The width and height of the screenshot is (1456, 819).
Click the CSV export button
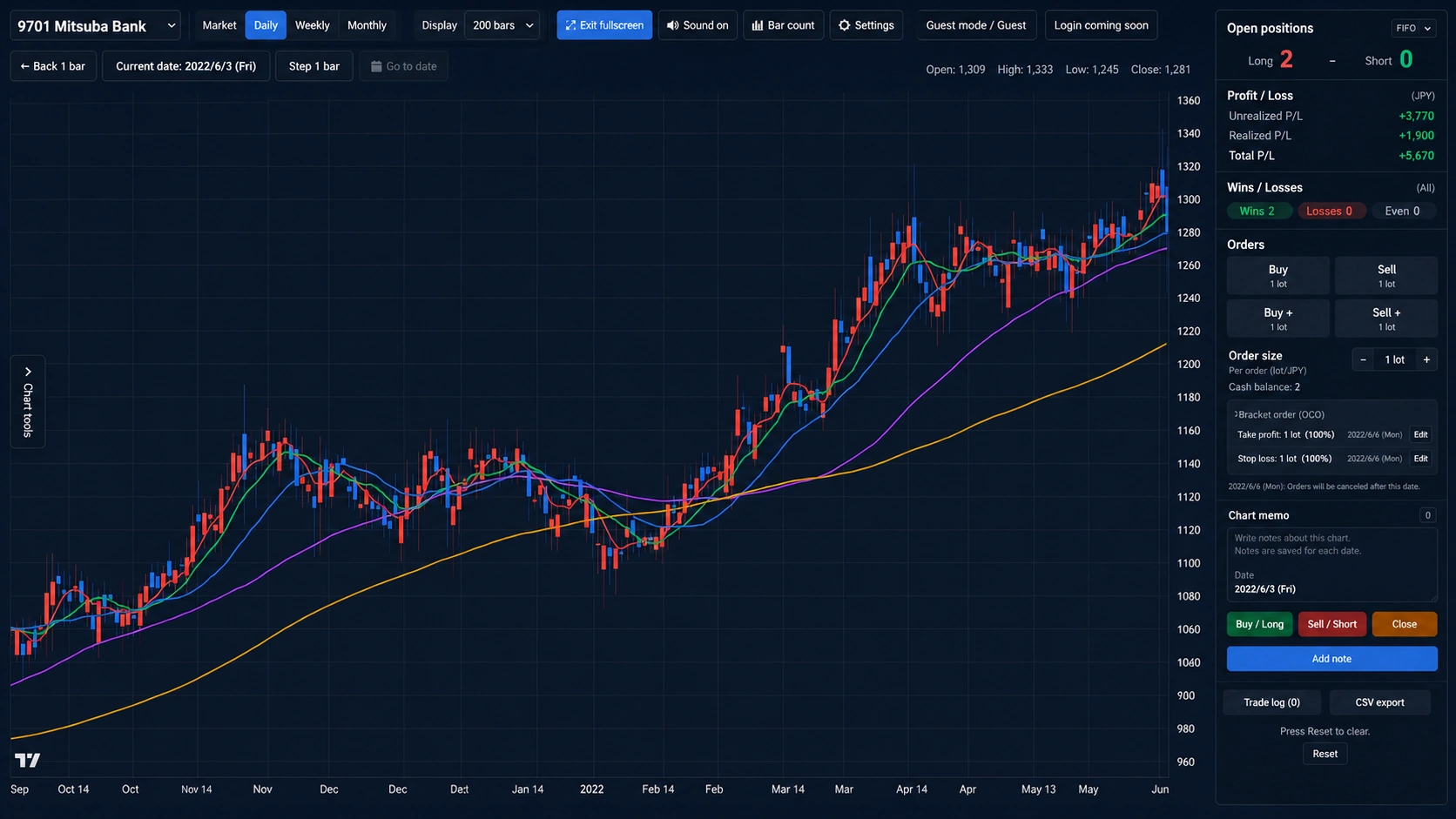(x=1379, y=702)
